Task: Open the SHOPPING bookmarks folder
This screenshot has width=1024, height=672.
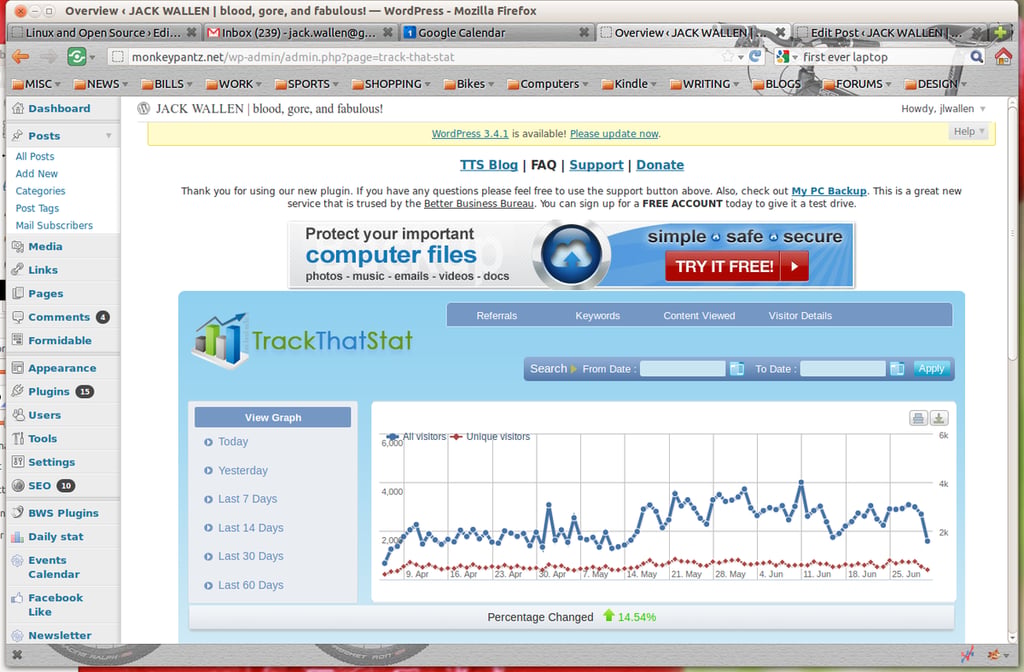Action: pyautogui.click(x=391, y=84)
